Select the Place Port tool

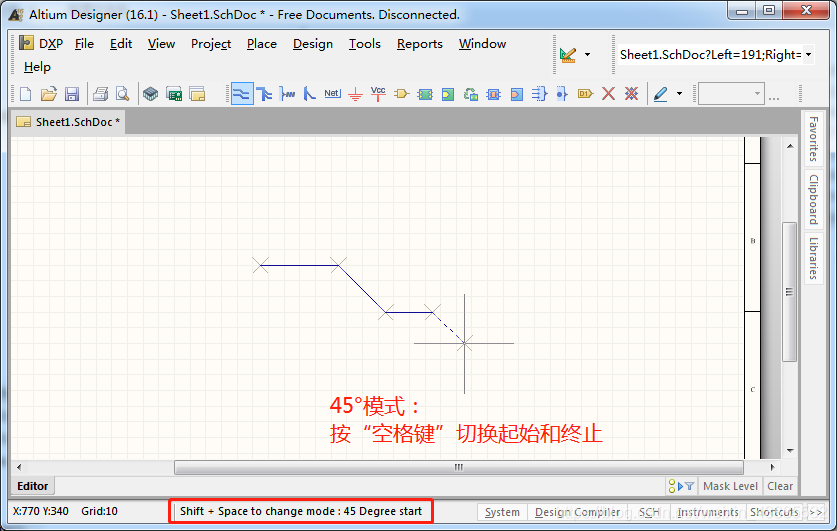pyautogui.click(x=585, y=94)
